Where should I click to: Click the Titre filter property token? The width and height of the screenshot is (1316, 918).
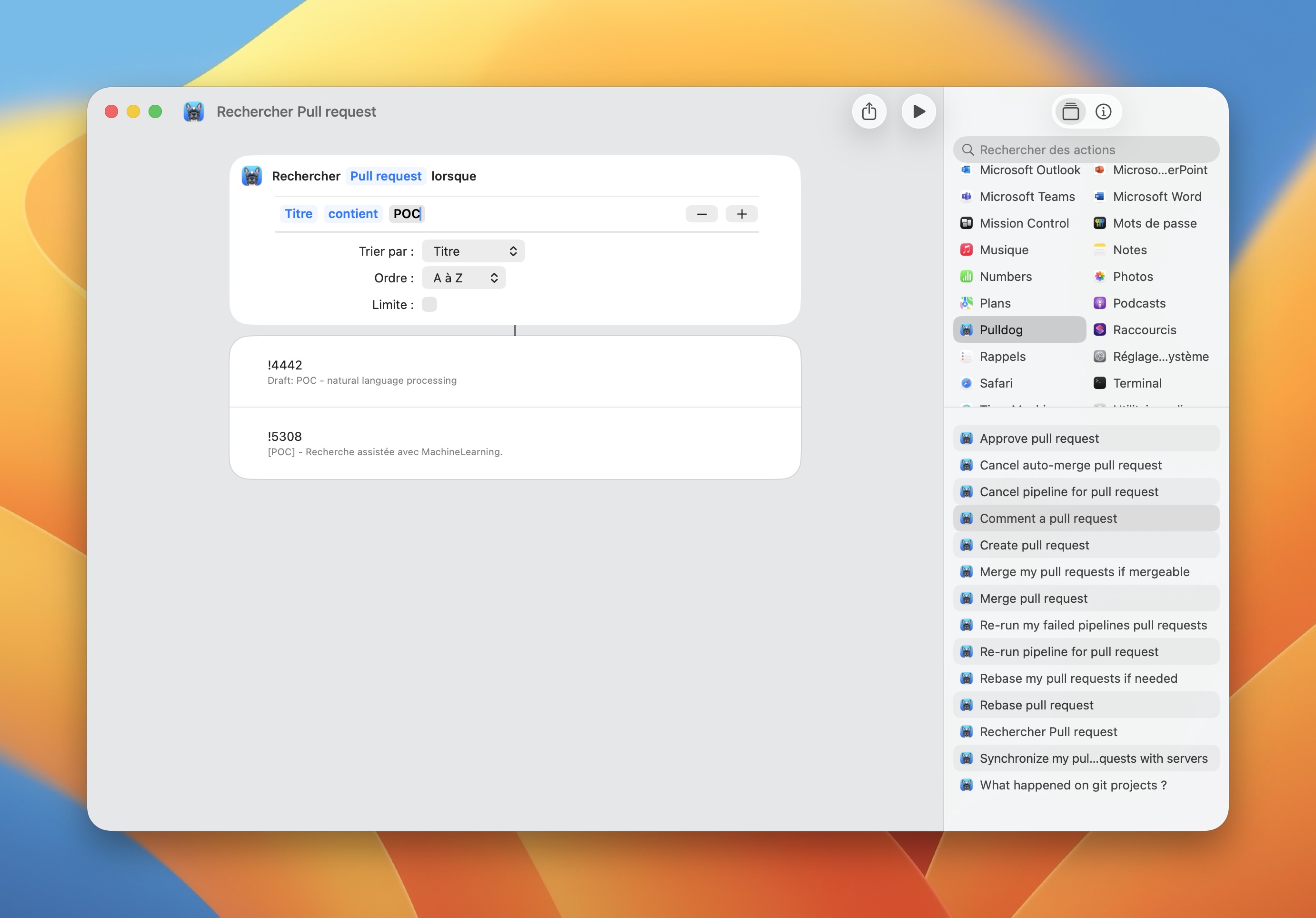[298, 214]
